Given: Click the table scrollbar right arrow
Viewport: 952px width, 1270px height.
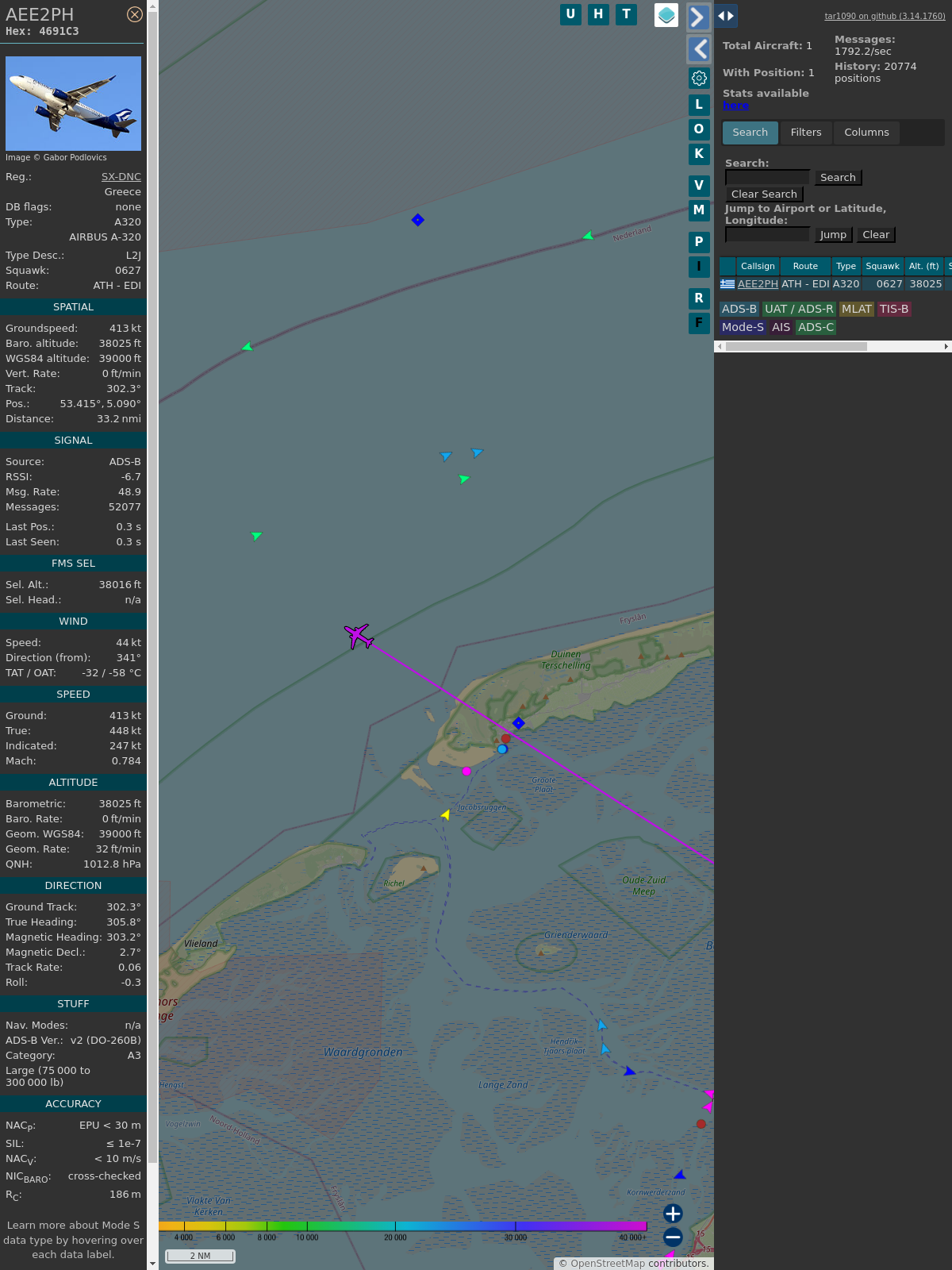Looking at the screenshot, I should (x=946, y=347).
